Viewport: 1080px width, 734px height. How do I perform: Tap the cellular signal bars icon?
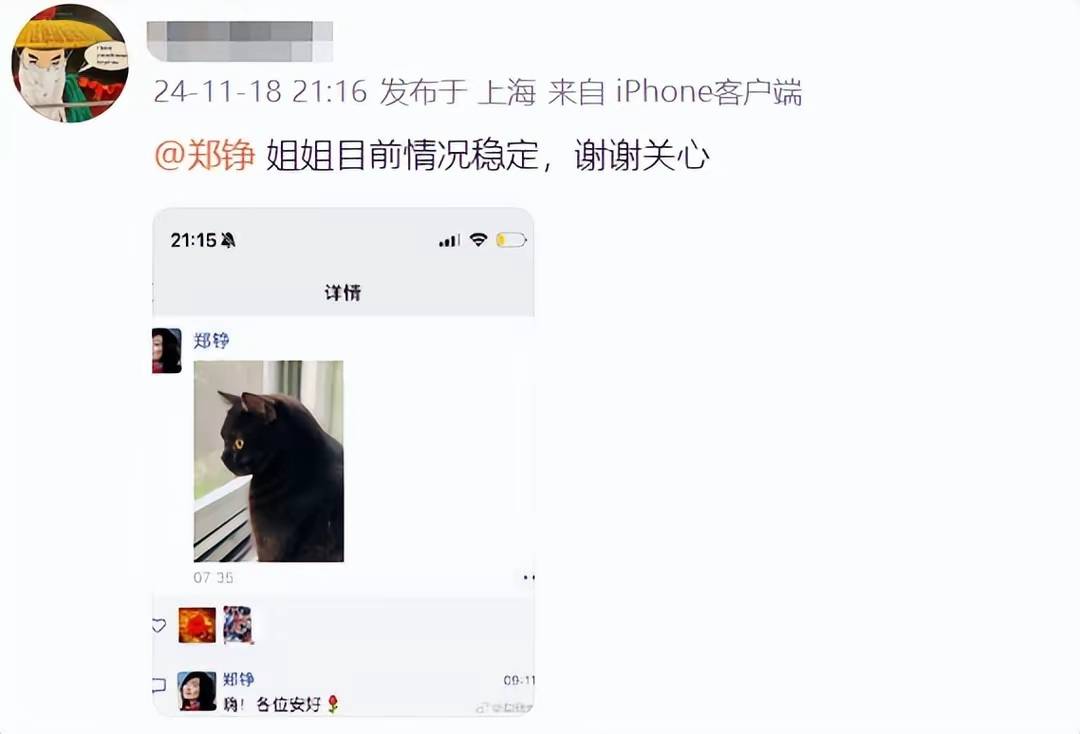point(449,240)
